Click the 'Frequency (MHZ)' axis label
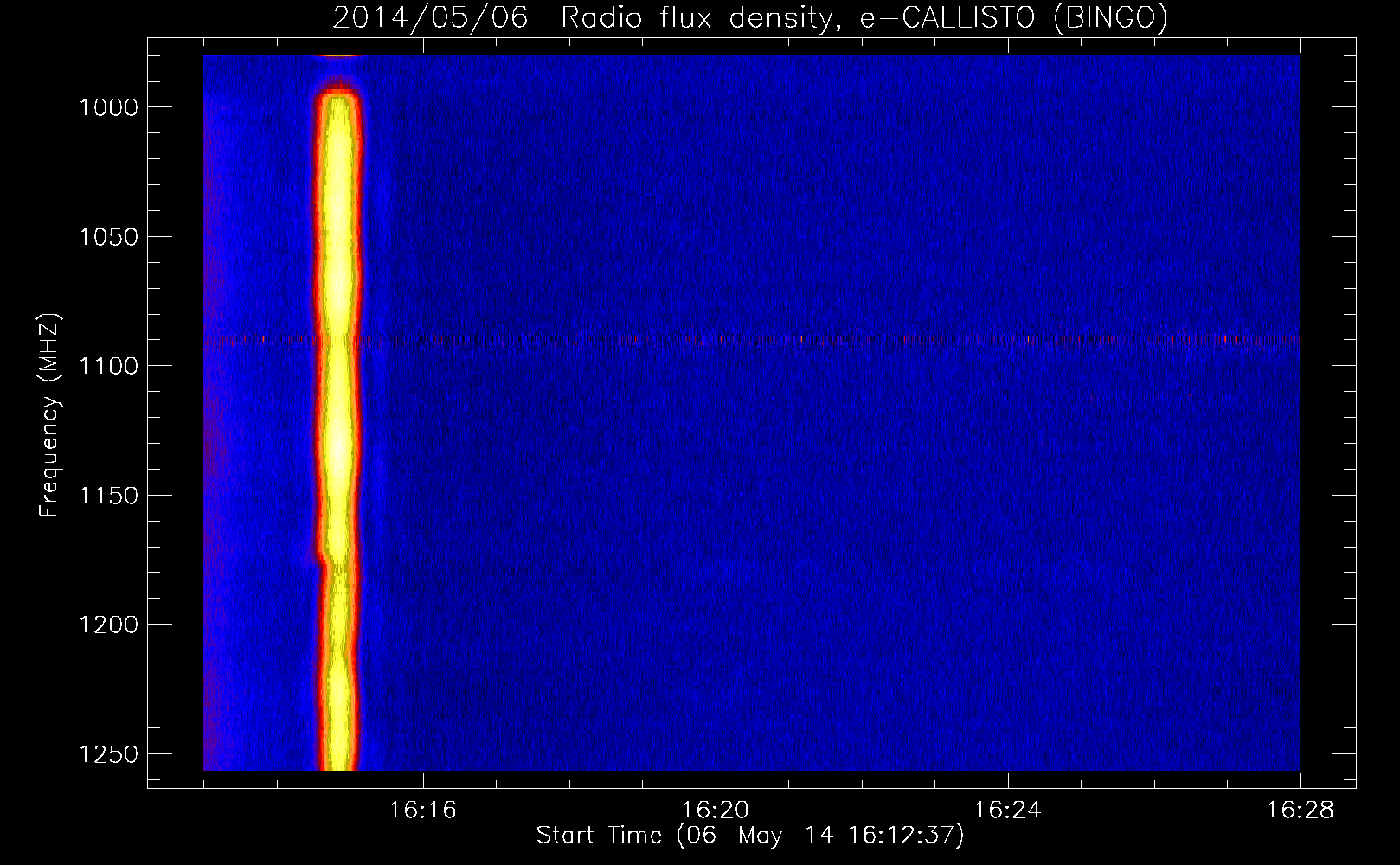 tap(49, 415)
